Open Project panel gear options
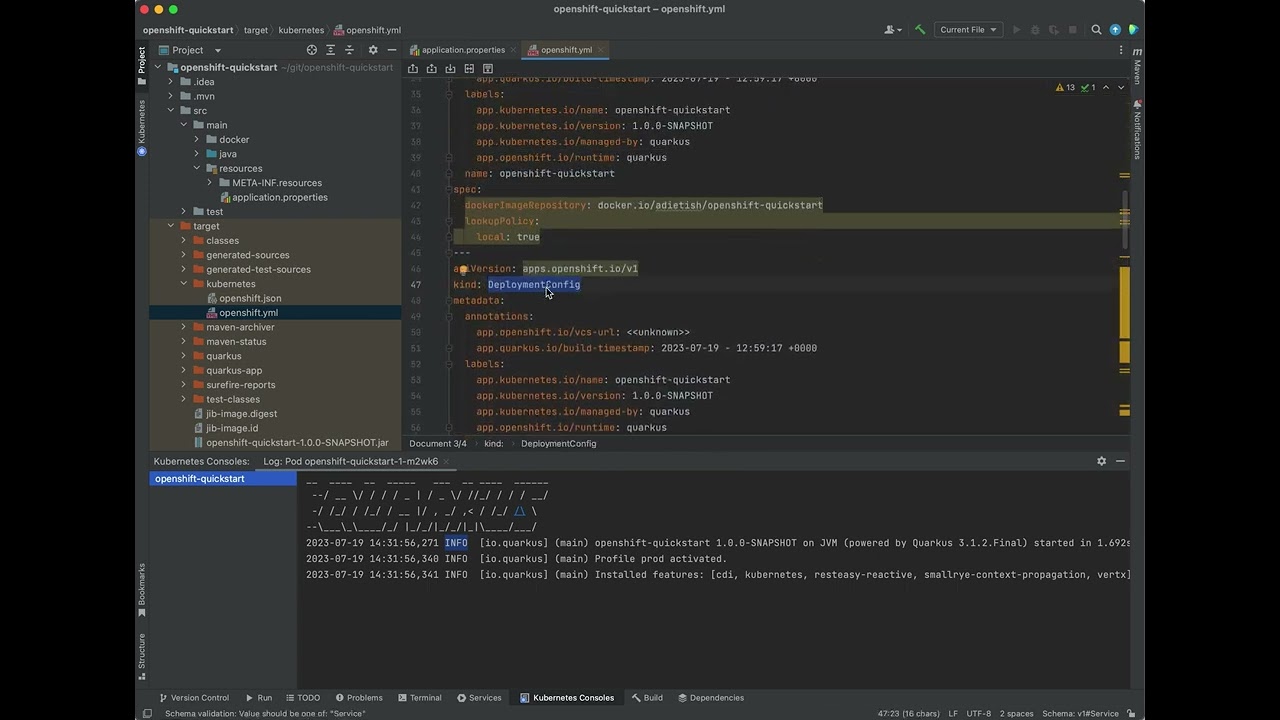Viewport: 1280px width, 720px height. 373,50
